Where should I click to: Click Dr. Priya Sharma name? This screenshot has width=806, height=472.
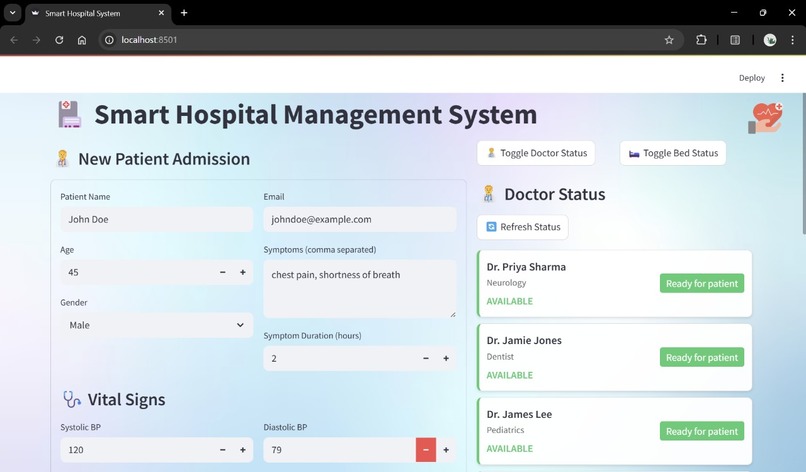coord(526,267)
